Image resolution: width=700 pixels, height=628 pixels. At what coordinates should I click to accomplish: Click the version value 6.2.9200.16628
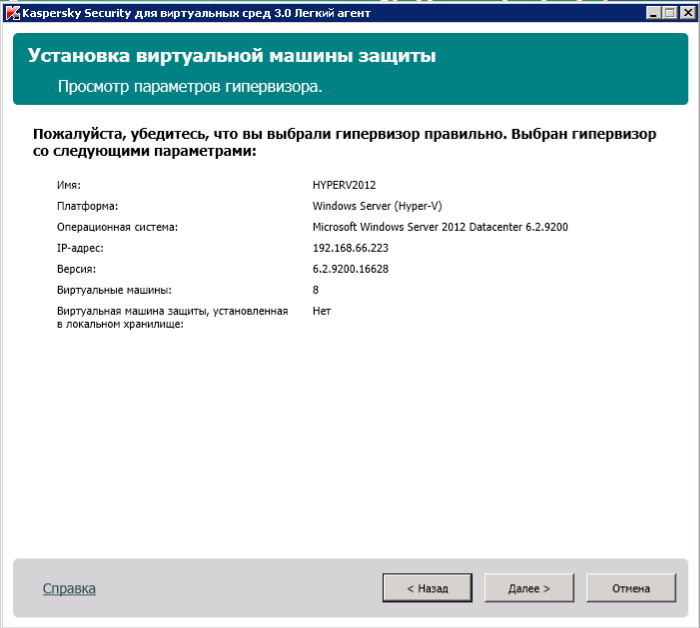(x=350, y=269)
